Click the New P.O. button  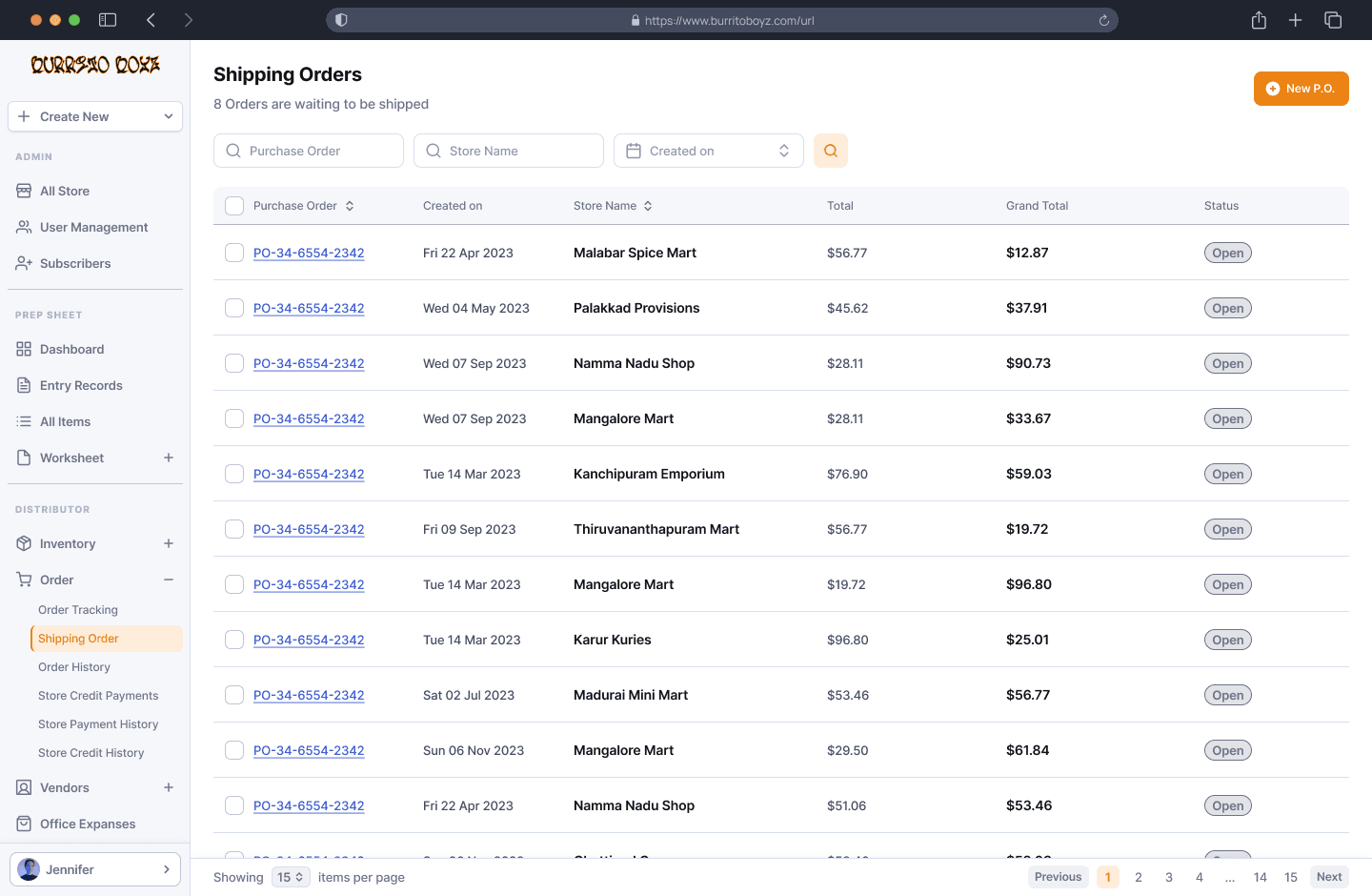1301,89
